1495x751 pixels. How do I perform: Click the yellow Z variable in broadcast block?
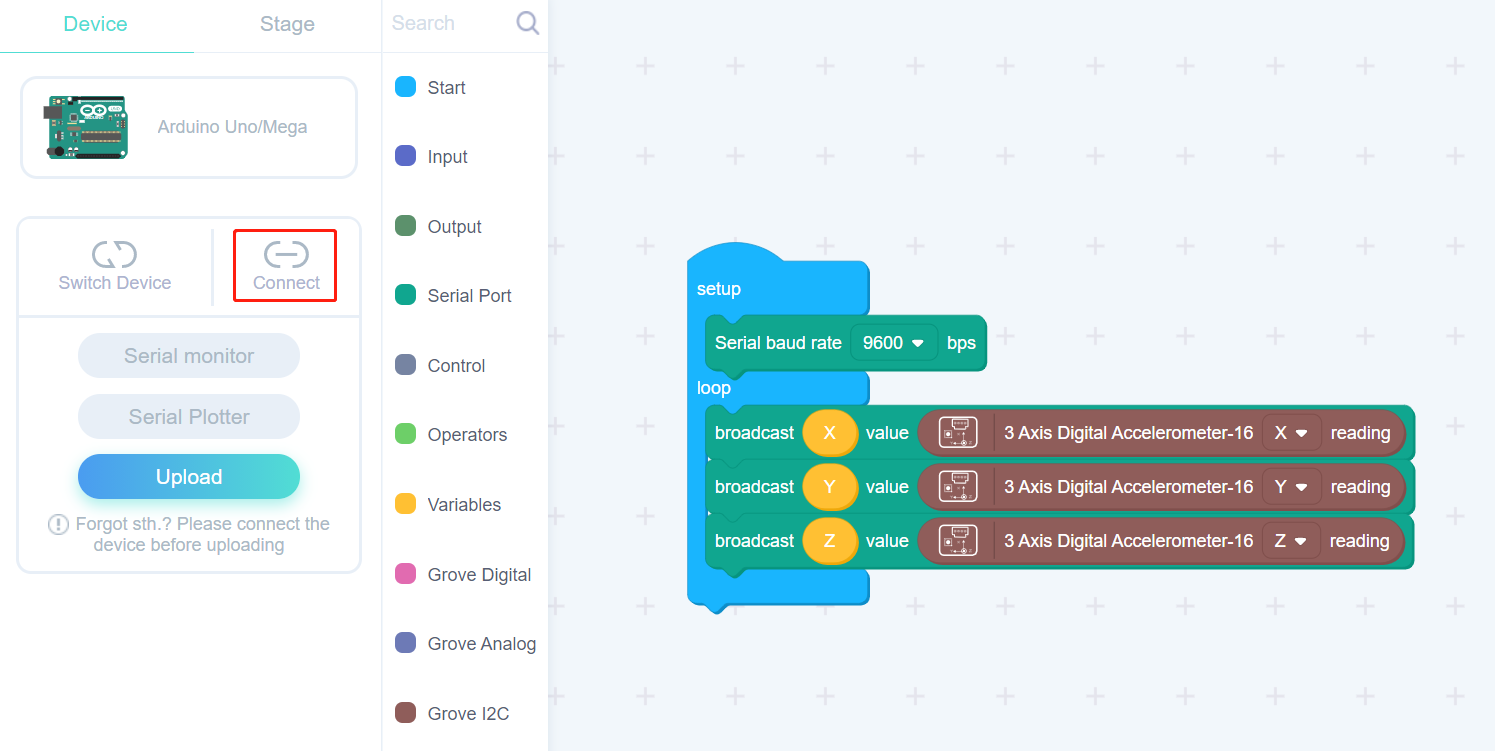[829, 541]
